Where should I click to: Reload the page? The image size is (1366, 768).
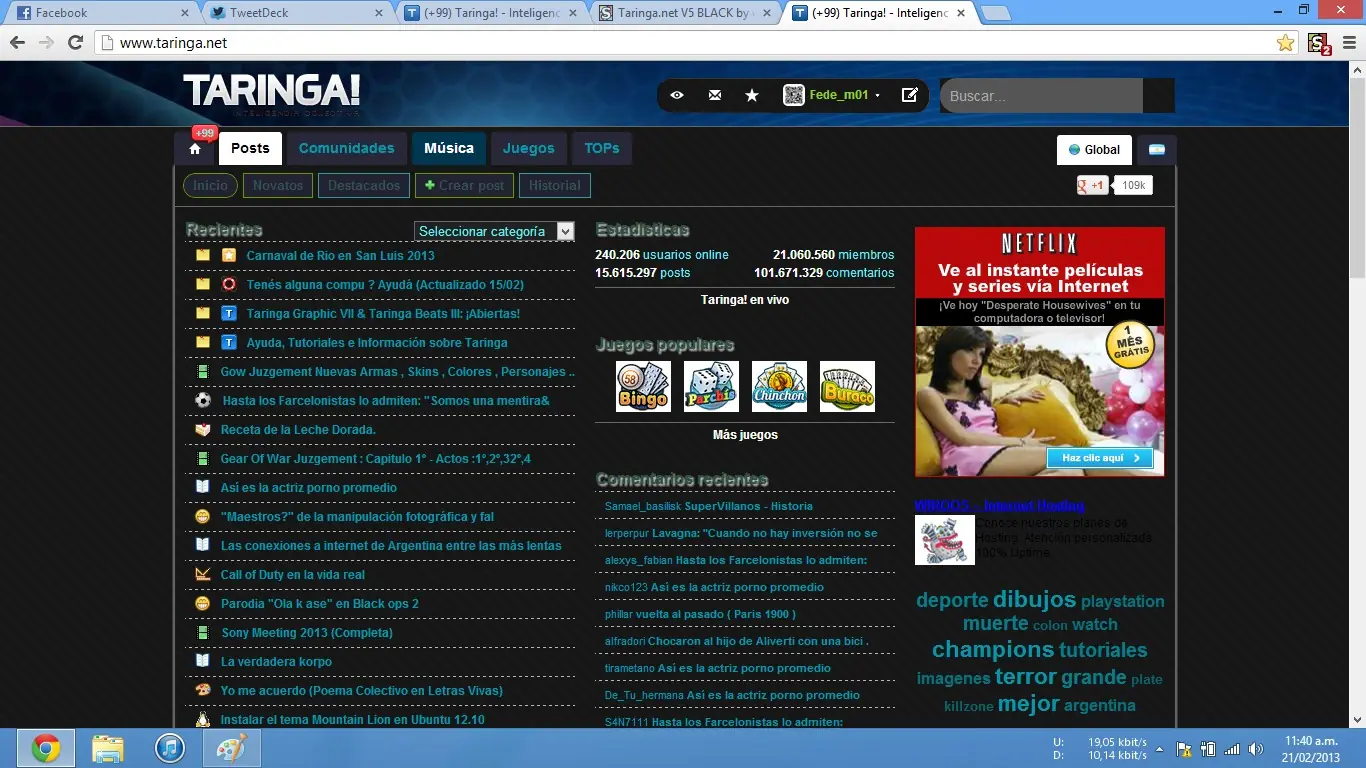75,43
